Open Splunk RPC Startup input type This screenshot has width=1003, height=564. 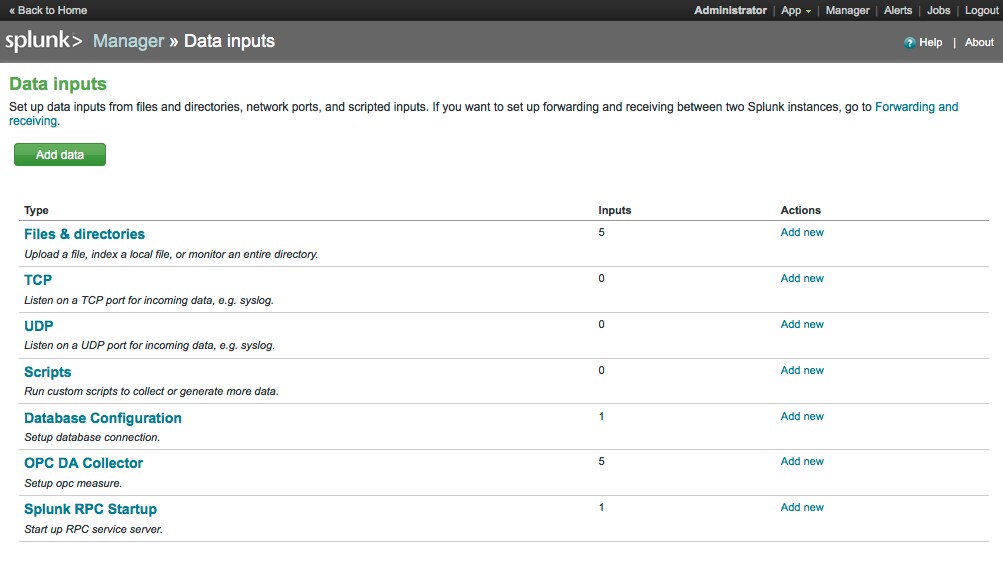(90, 509)
